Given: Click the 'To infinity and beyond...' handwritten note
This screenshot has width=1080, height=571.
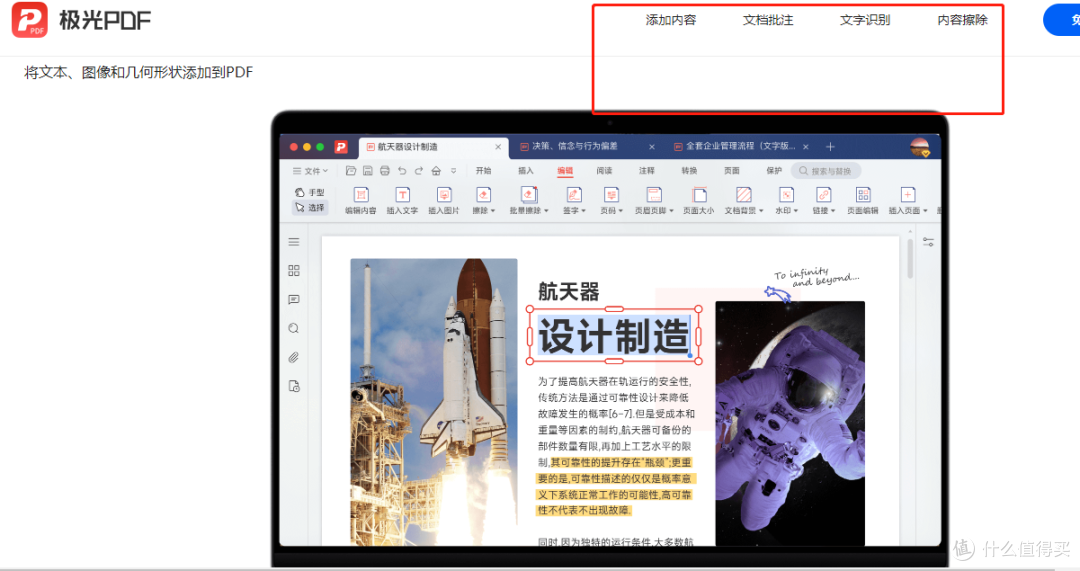Looking at the screenshot, I should tap(816, 277).
